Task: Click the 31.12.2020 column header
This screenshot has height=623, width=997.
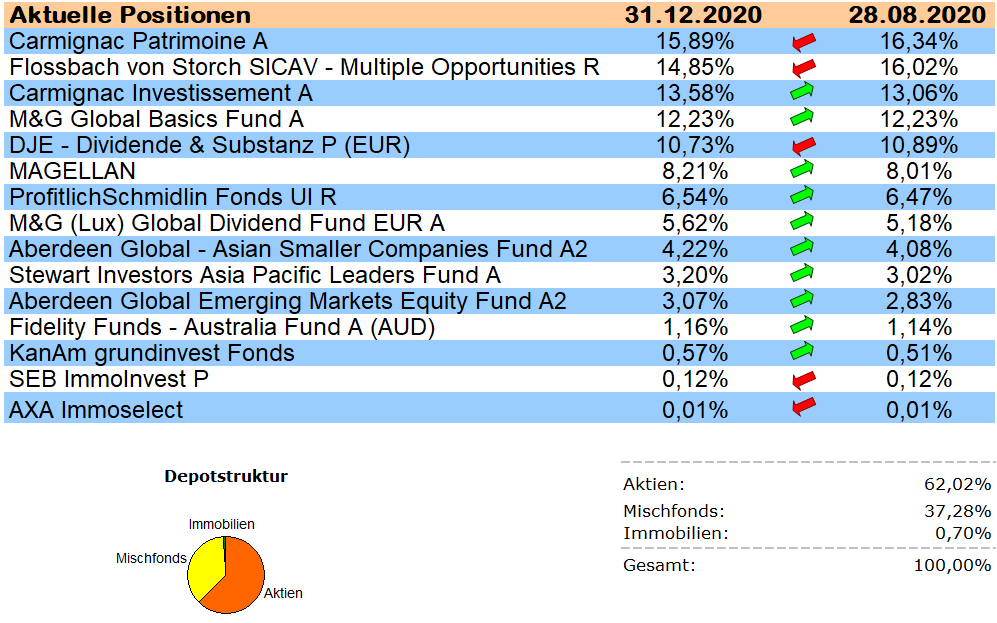Action: (693, 15)
